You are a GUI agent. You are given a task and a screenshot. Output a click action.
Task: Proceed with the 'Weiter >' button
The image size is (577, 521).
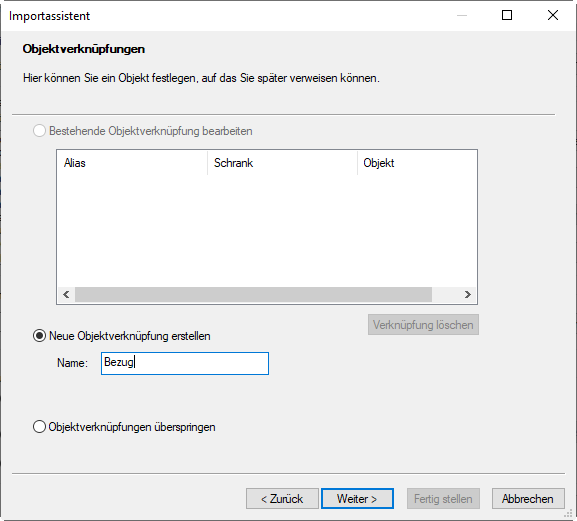357,499
